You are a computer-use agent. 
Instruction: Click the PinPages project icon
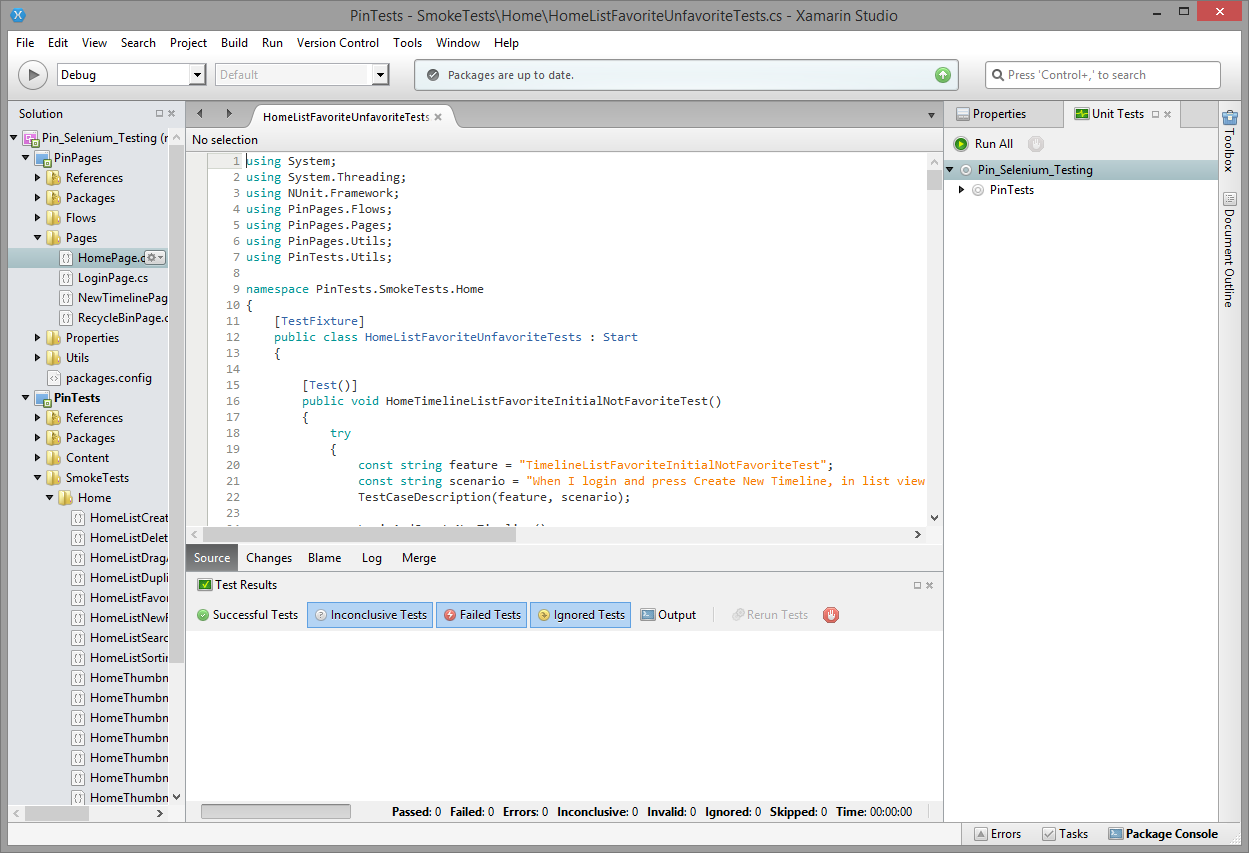[x=43, y=158]
